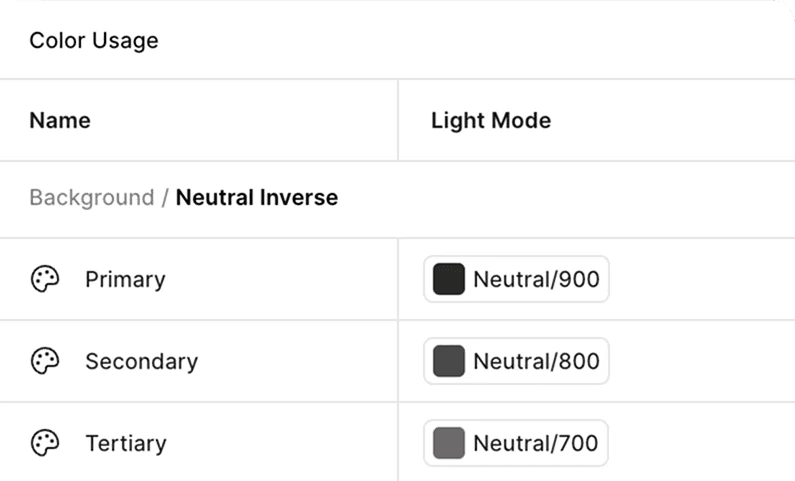Click the Neutral Inverse group heading
Screen dimensions: 795x481
click(257, 197)
